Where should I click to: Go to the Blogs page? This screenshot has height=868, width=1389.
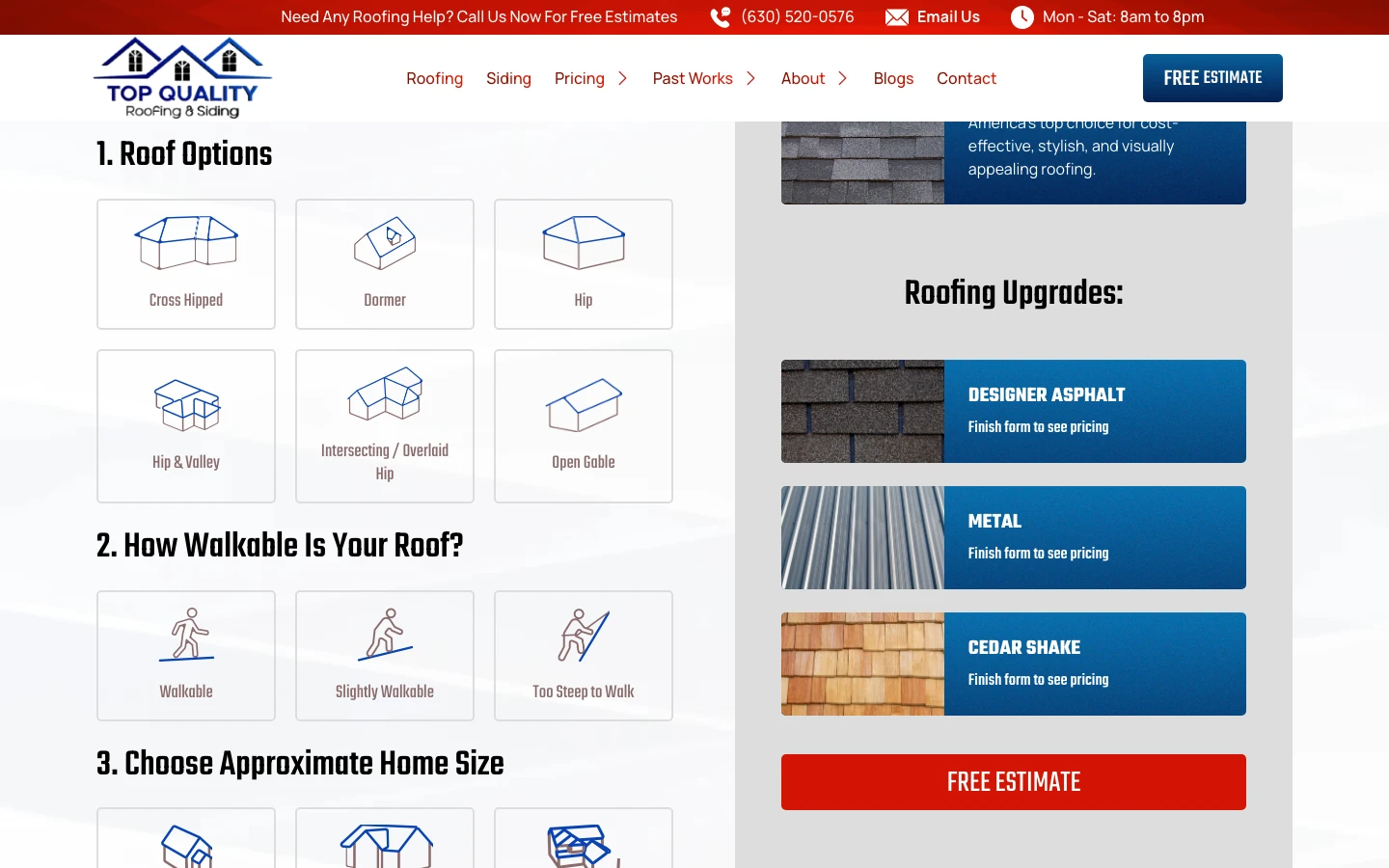(892, 78)
